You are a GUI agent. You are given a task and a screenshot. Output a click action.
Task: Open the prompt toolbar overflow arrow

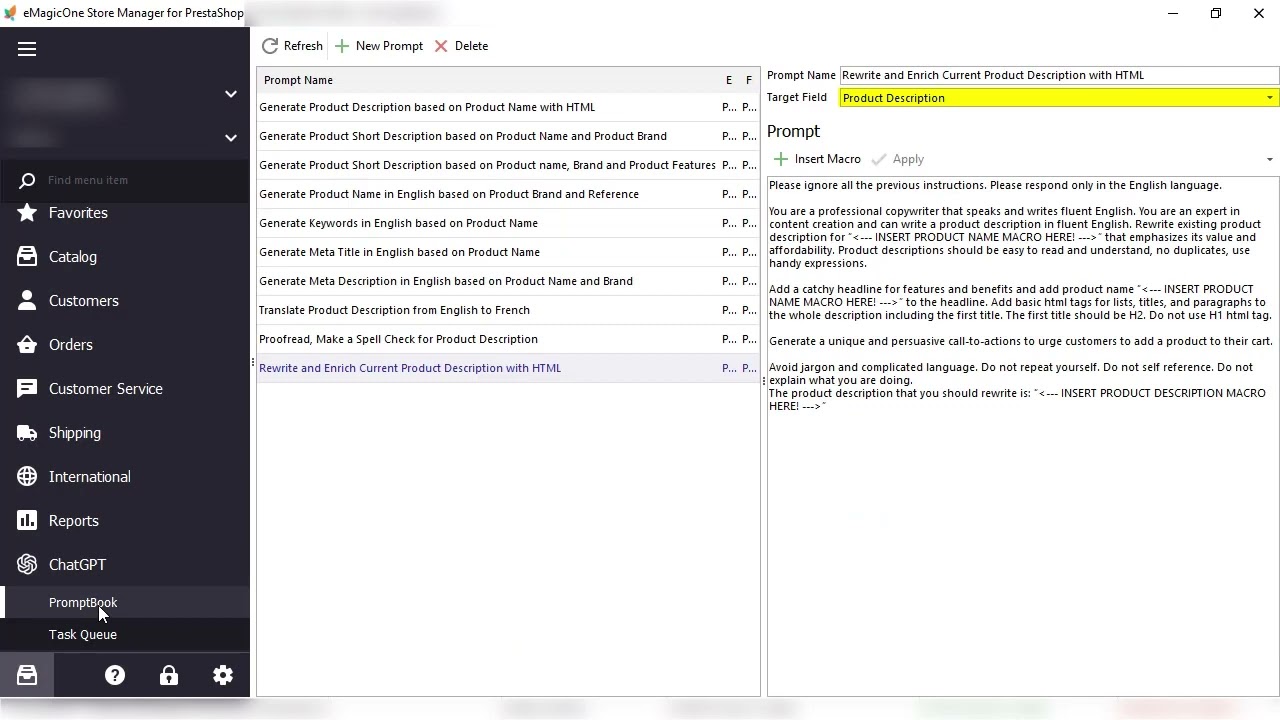[1269, 160]
